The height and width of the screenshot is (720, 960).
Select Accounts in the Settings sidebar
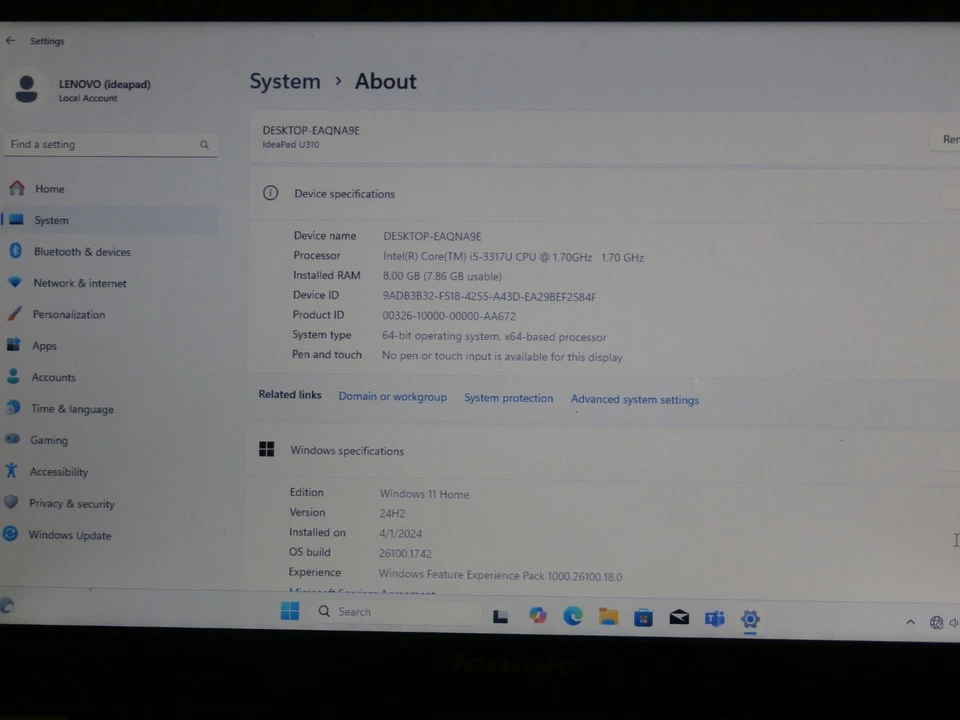pos(53,377)
